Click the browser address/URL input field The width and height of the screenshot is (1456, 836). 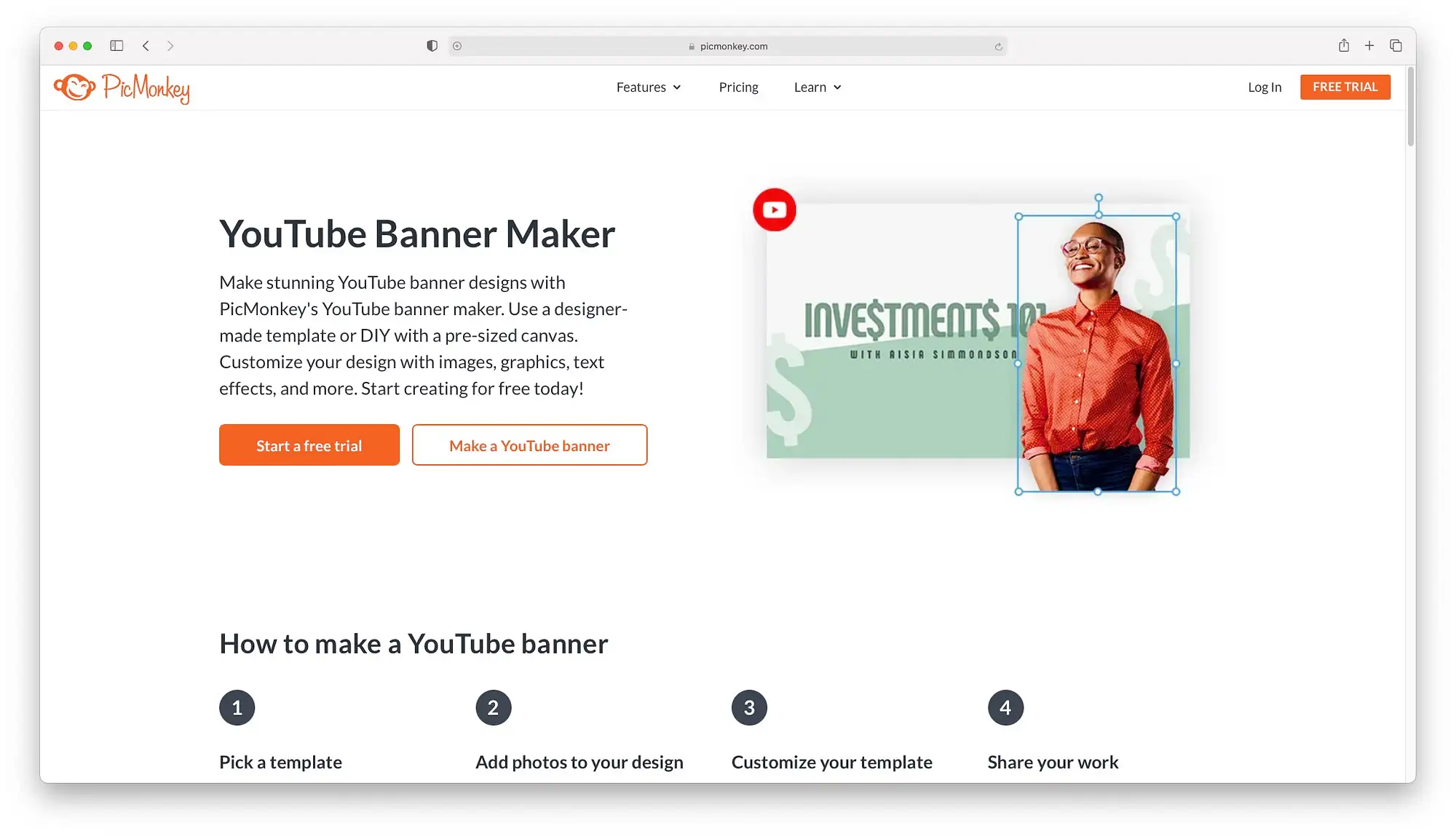[x=728, y=46]
